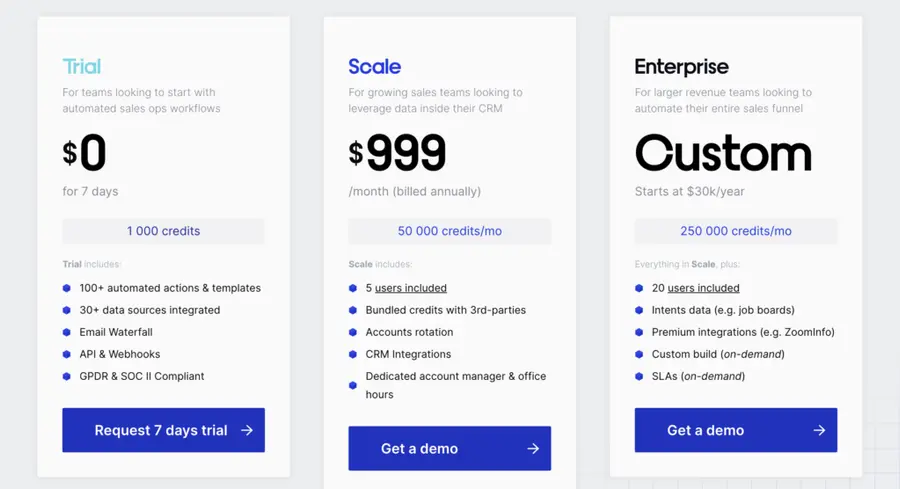Click arrow icon on Scale demo button
900x489 pixels.
(x=533, y=448)
